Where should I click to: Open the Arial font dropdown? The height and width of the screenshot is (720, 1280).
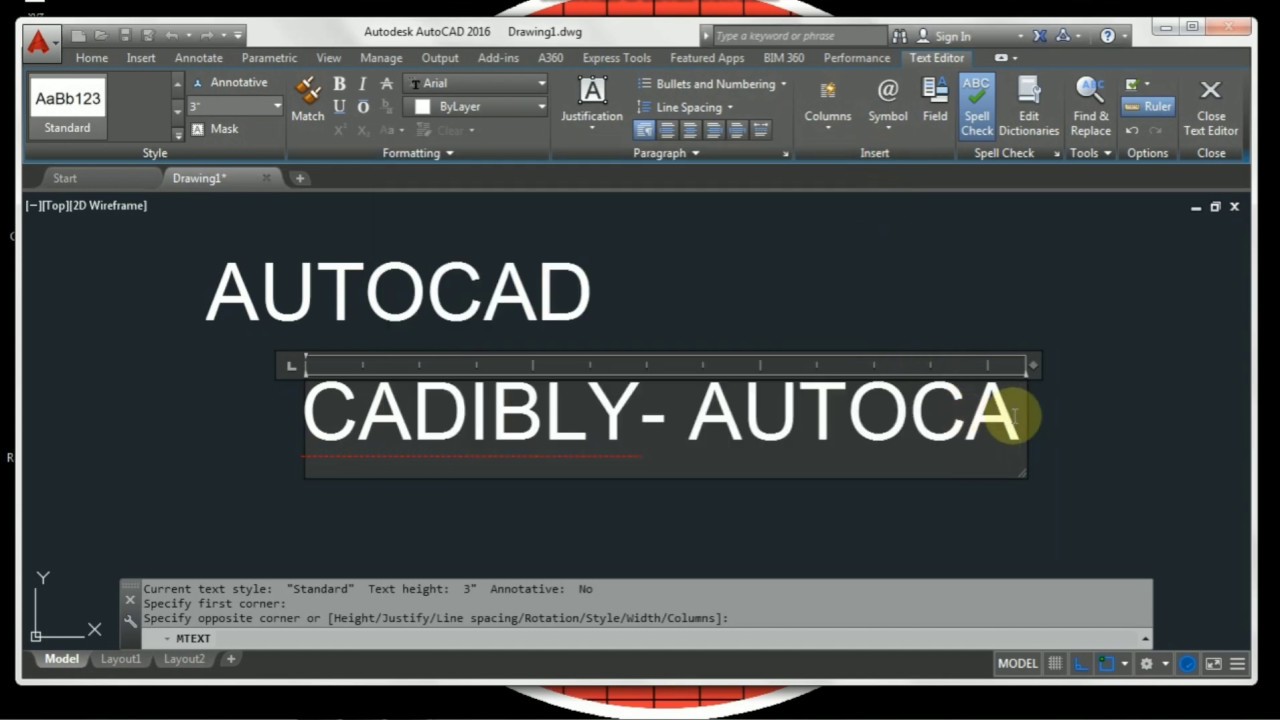point(477,84)
